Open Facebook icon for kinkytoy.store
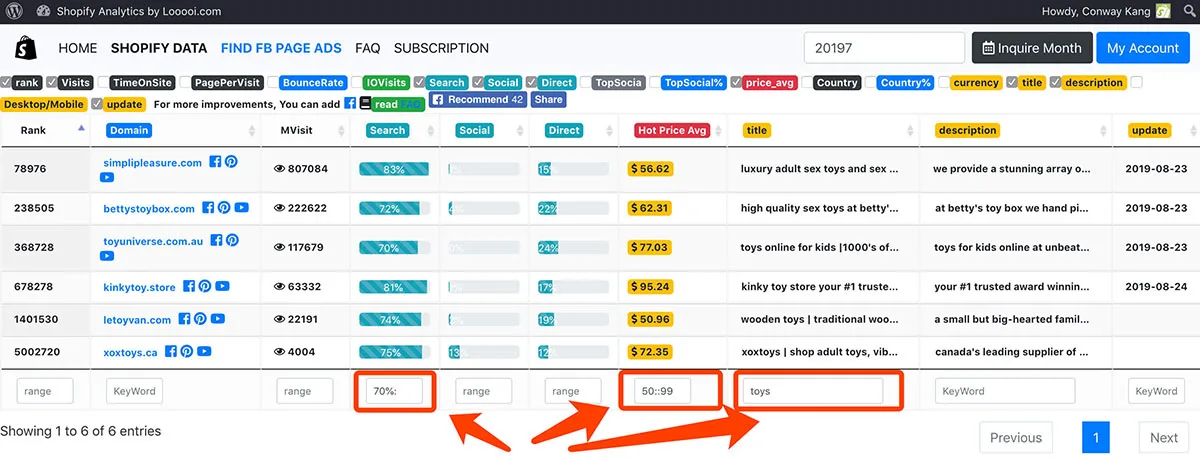Screen dimensions: 1200x459 pos(188,287)
